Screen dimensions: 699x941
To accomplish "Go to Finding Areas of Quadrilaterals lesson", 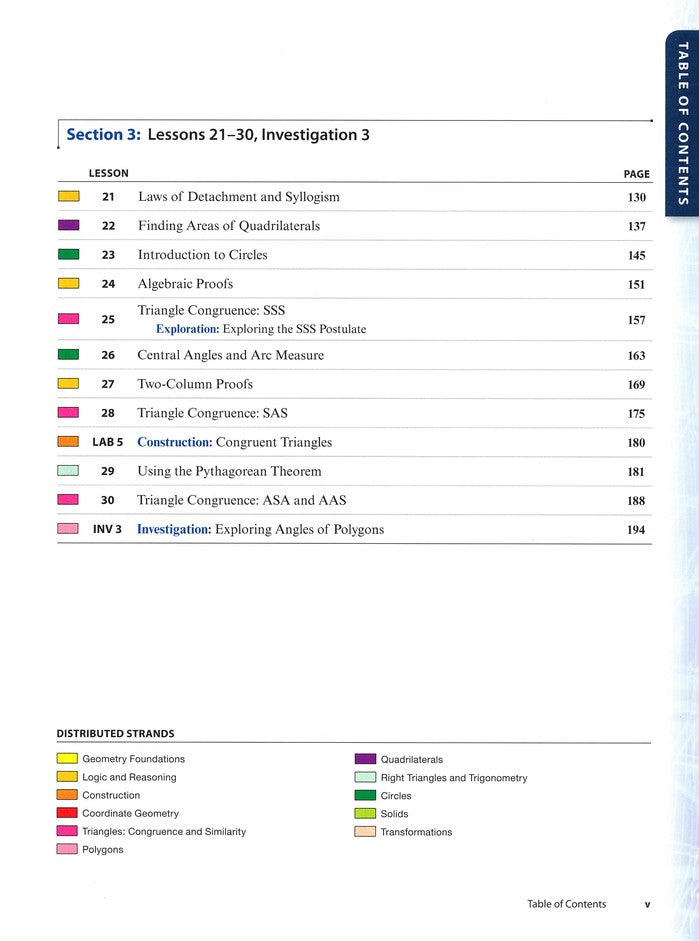I will coord(228,226).
